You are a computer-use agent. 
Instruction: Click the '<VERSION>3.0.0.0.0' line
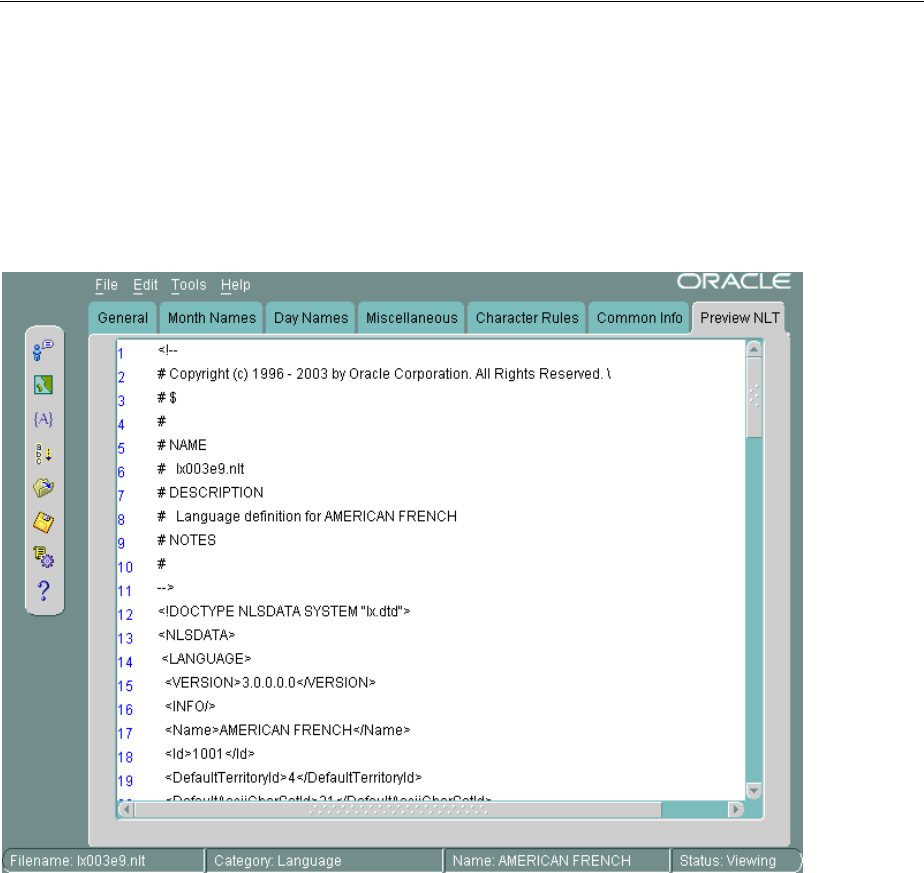coord(270,683)
